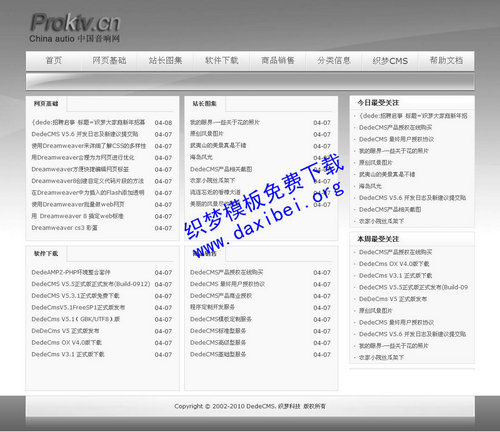This screenshot has height=432, width=500.
Task: Open the 'DeDeCms V5 正式版发布' link in weekly hot list
Action: pyautogui.click(x=393, y=299)
